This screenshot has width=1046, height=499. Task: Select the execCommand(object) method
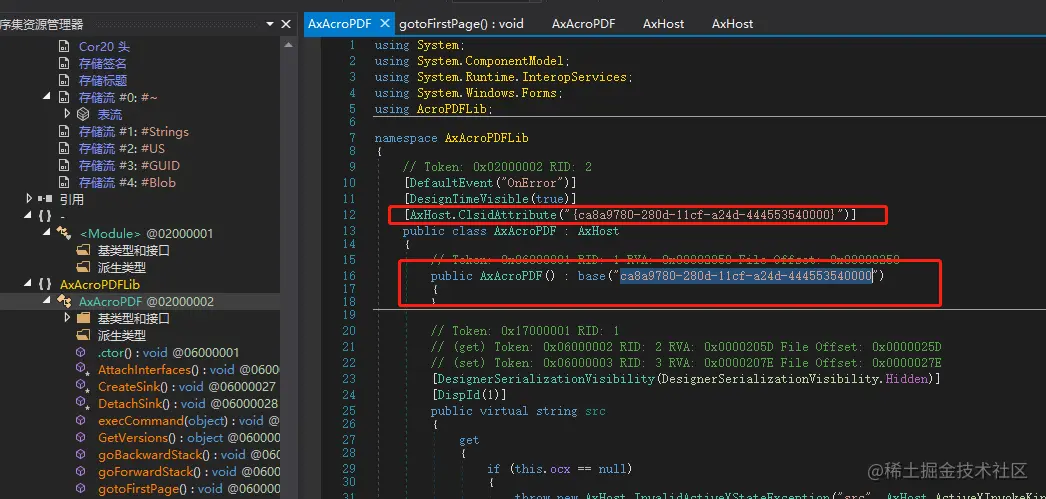point(189,420)
